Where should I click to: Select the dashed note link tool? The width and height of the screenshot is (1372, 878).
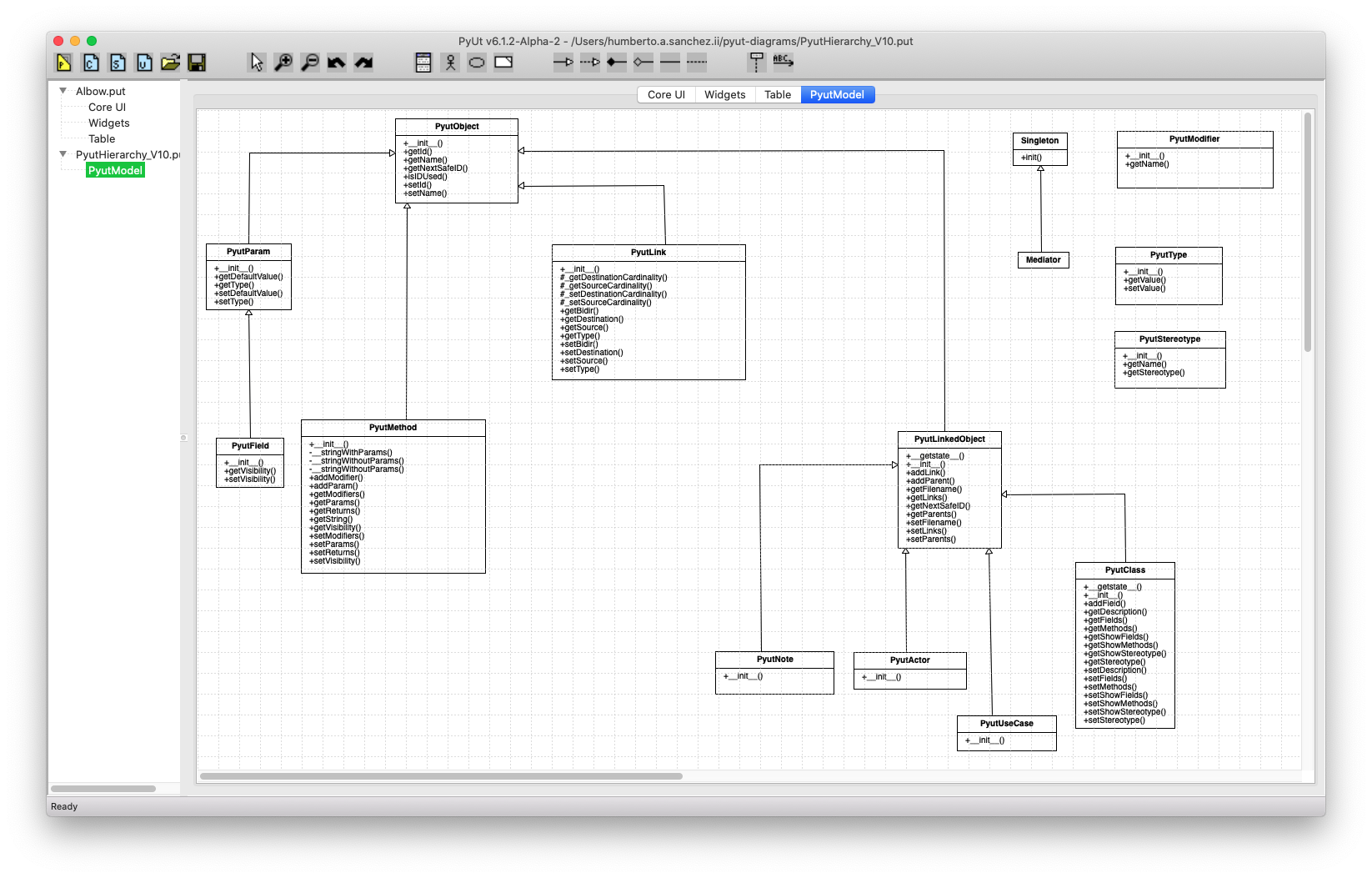tap(697, 63)
